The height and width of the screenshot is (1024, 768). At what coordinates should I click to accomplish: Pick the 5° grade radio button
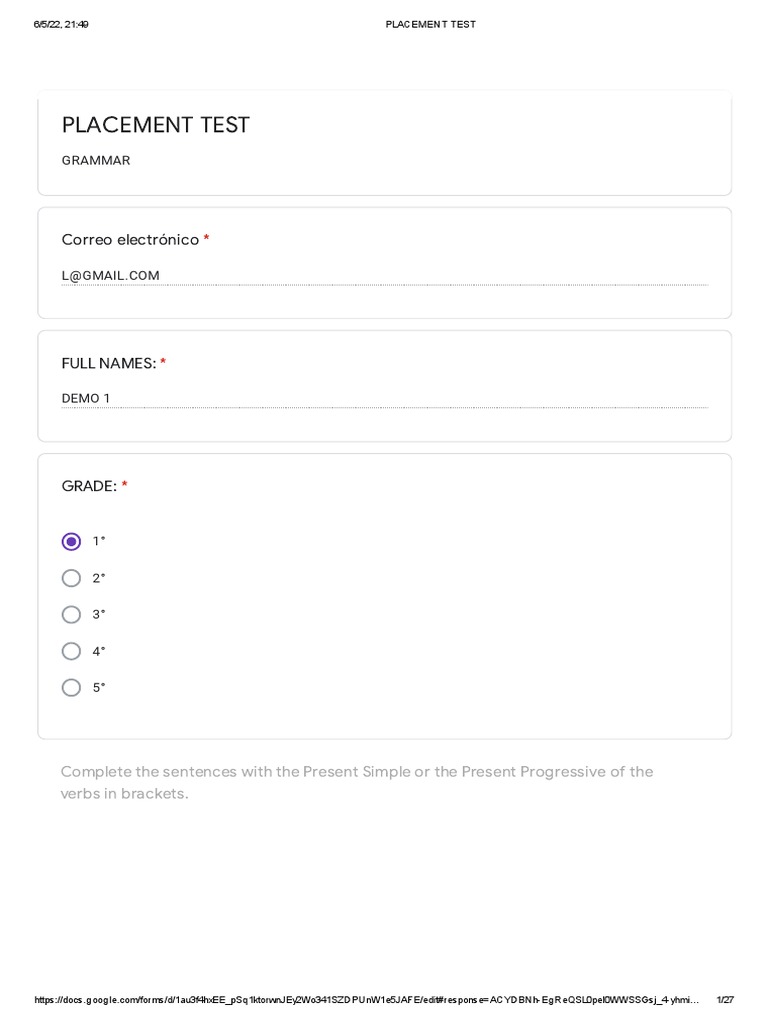point(71,688)
